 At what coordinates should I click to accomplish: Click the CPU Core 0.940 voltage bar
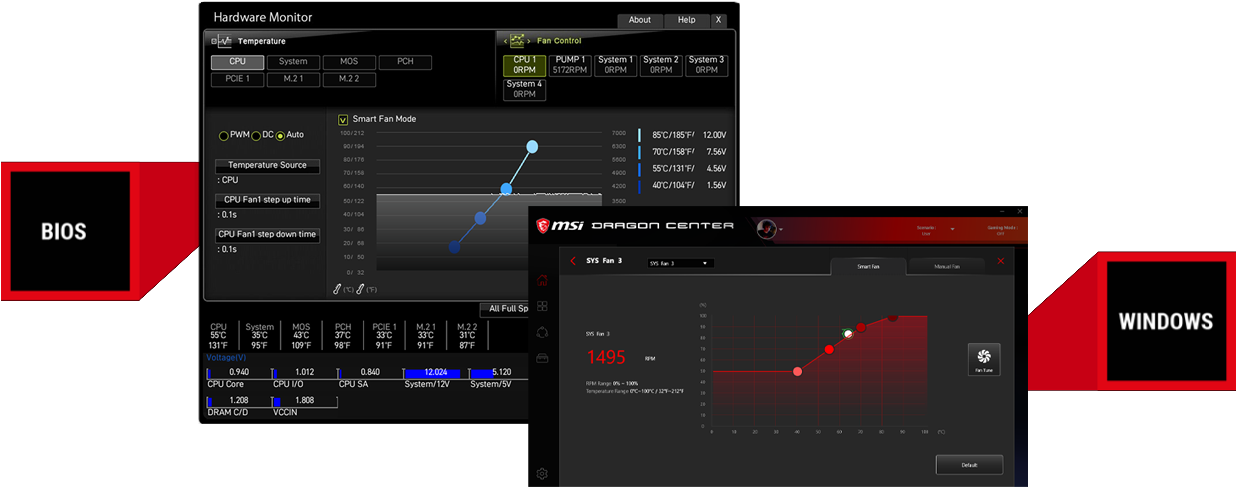pos(238,372)
